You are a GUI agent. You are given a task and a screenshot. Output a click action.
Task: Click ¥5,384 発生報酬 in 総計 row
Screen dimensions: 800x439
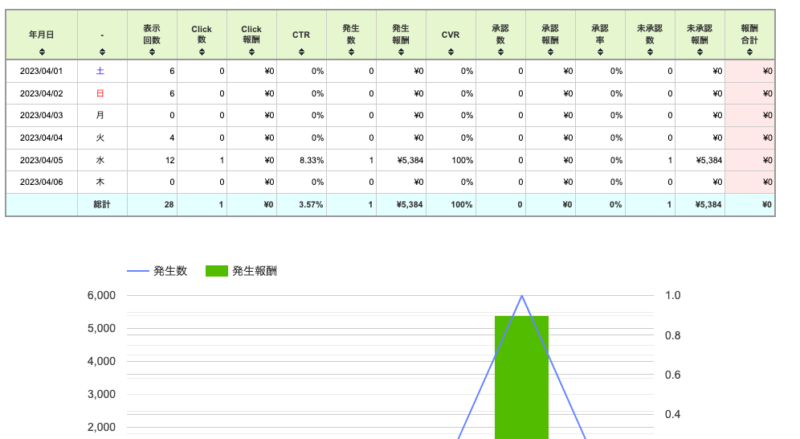click(410, 205)
